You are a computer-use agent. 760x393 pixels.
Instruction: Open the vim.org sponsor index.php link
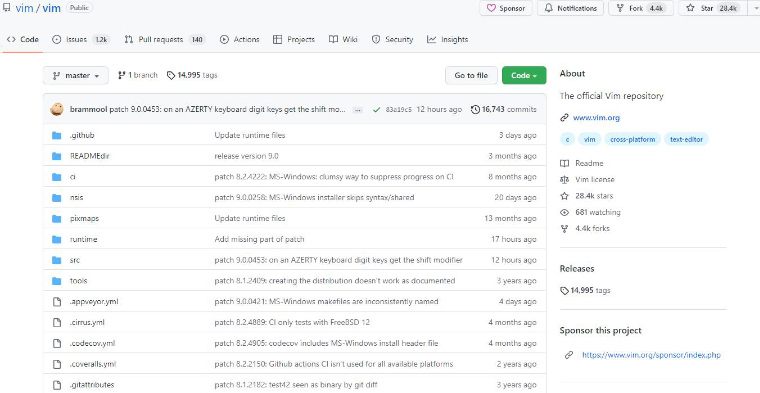(x=651, y=355)
